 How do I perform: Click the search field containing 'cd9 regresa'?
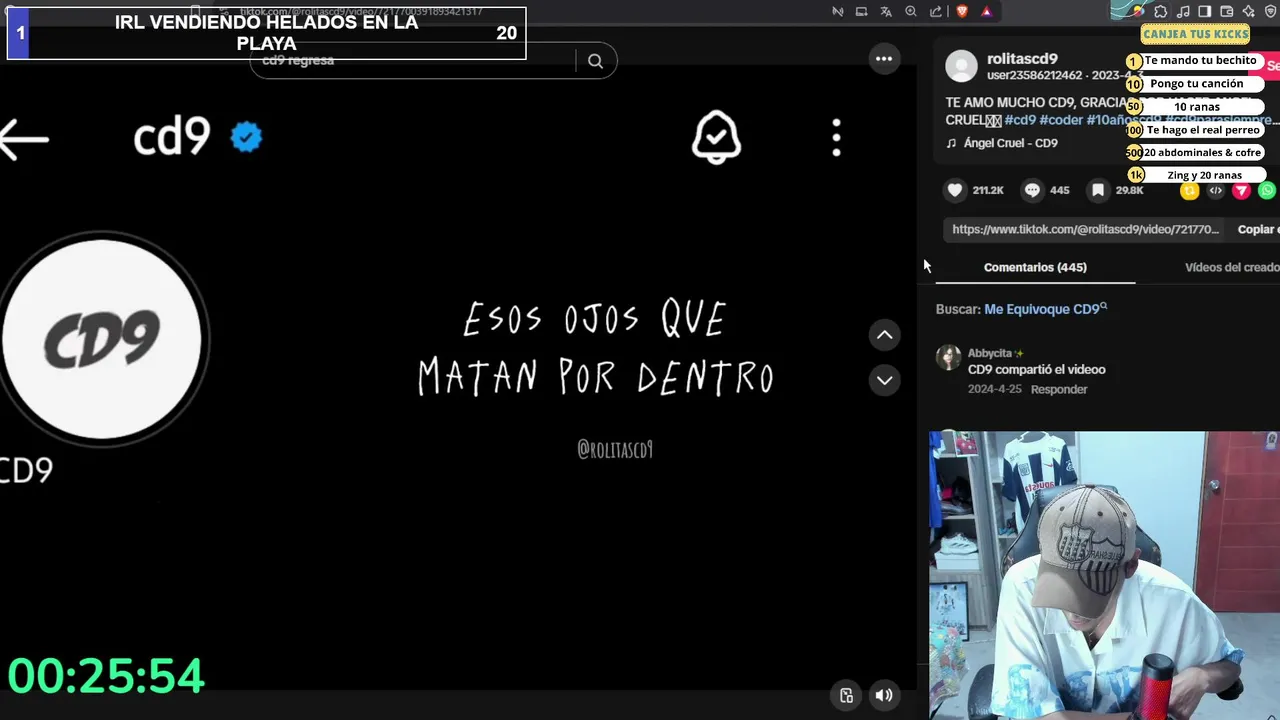coord(412,61)
